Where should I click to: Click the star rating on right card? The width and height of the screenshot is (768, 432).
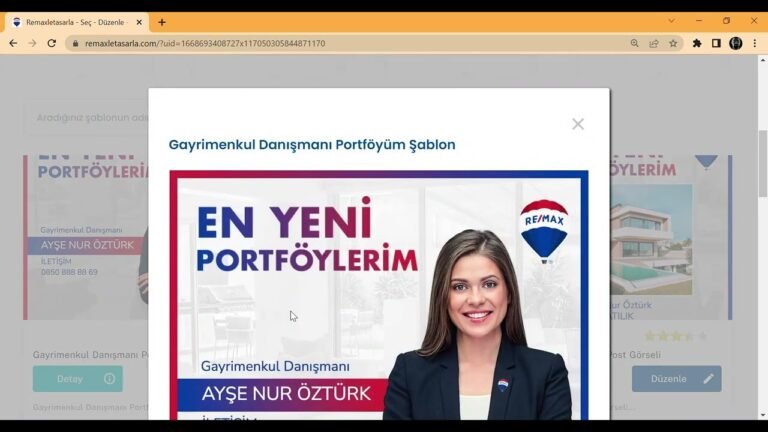(x=676, y=336)
